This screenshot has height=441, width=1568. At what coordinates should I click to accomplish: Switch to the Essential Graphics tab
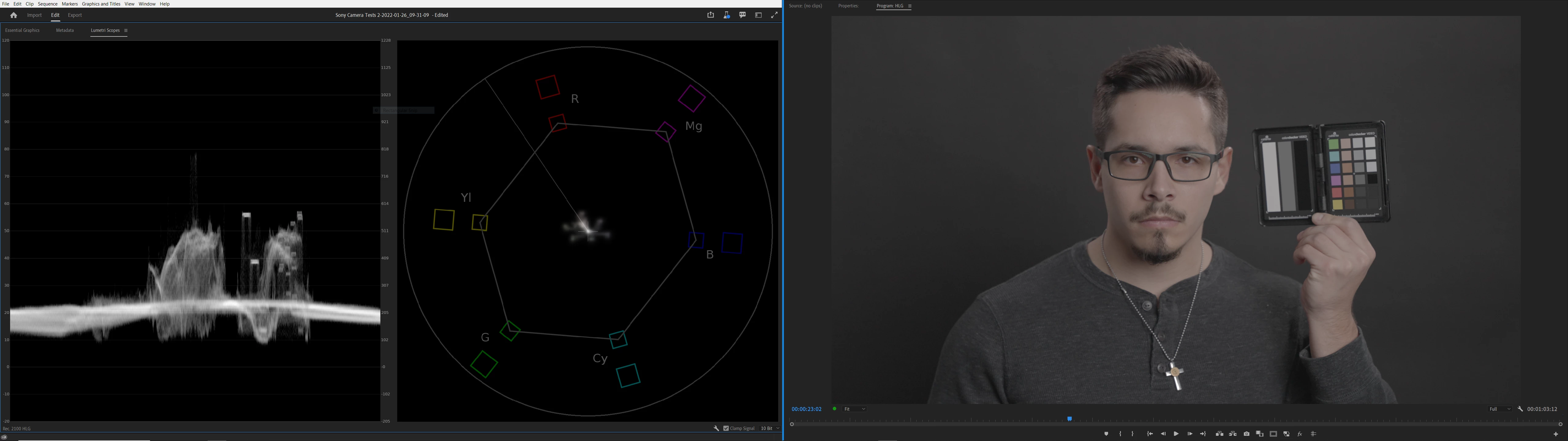[23, 30]
